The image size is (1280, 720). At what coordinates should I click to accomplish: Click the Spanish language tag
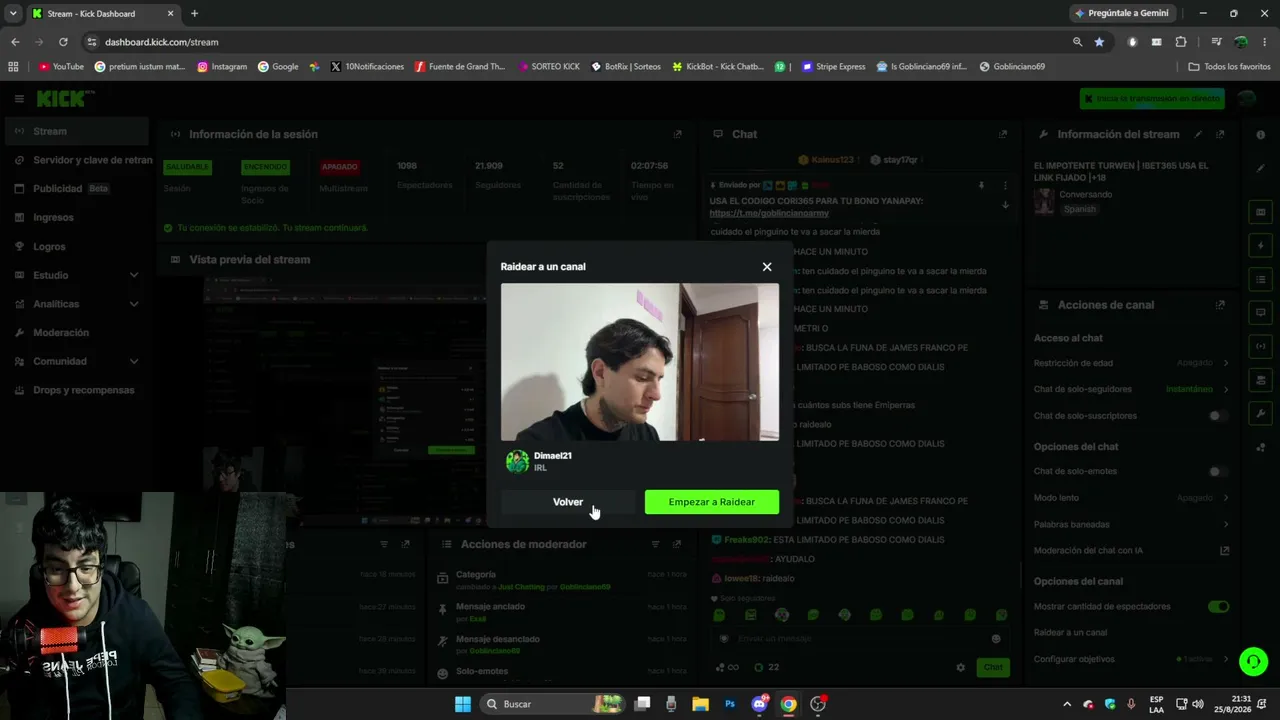[x=1079, y=209]
